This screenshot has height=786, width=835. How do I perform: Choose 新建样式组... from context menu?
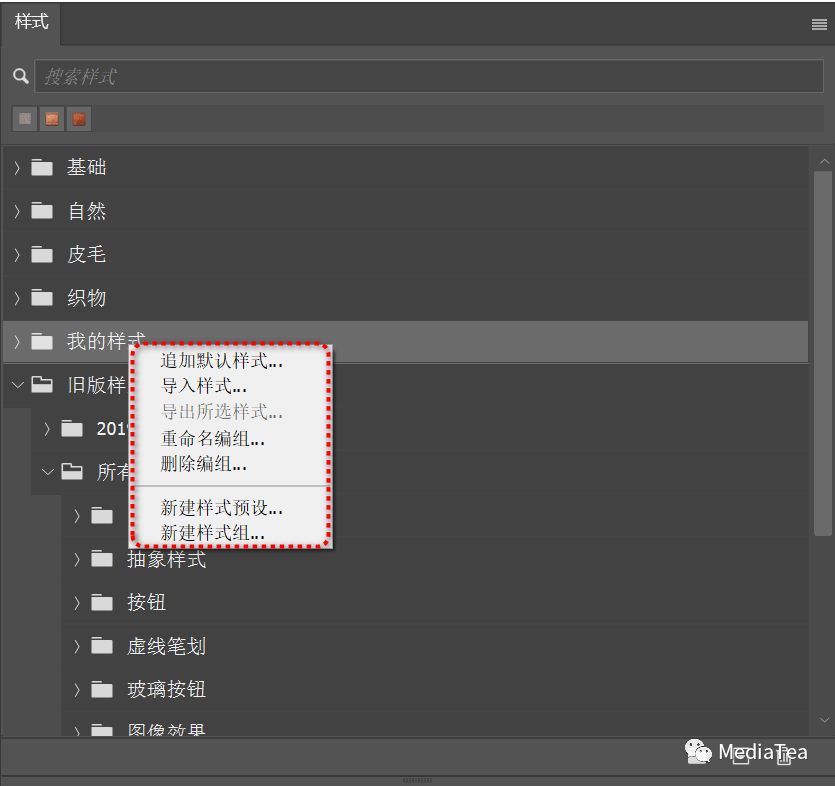[x=212, y=533]
